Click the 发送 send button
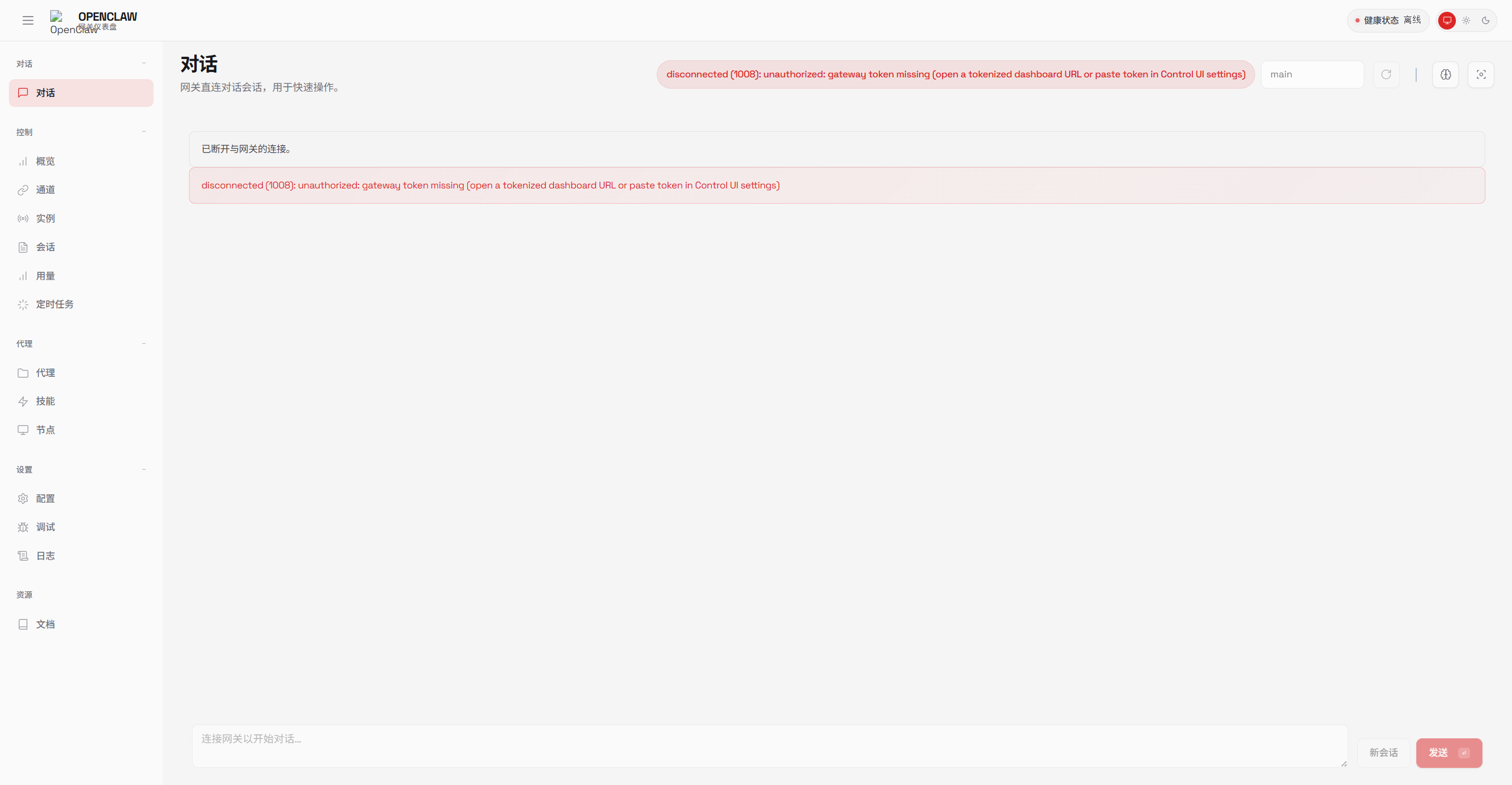This screenshot has height=785, width=1512. [1448, 753]
